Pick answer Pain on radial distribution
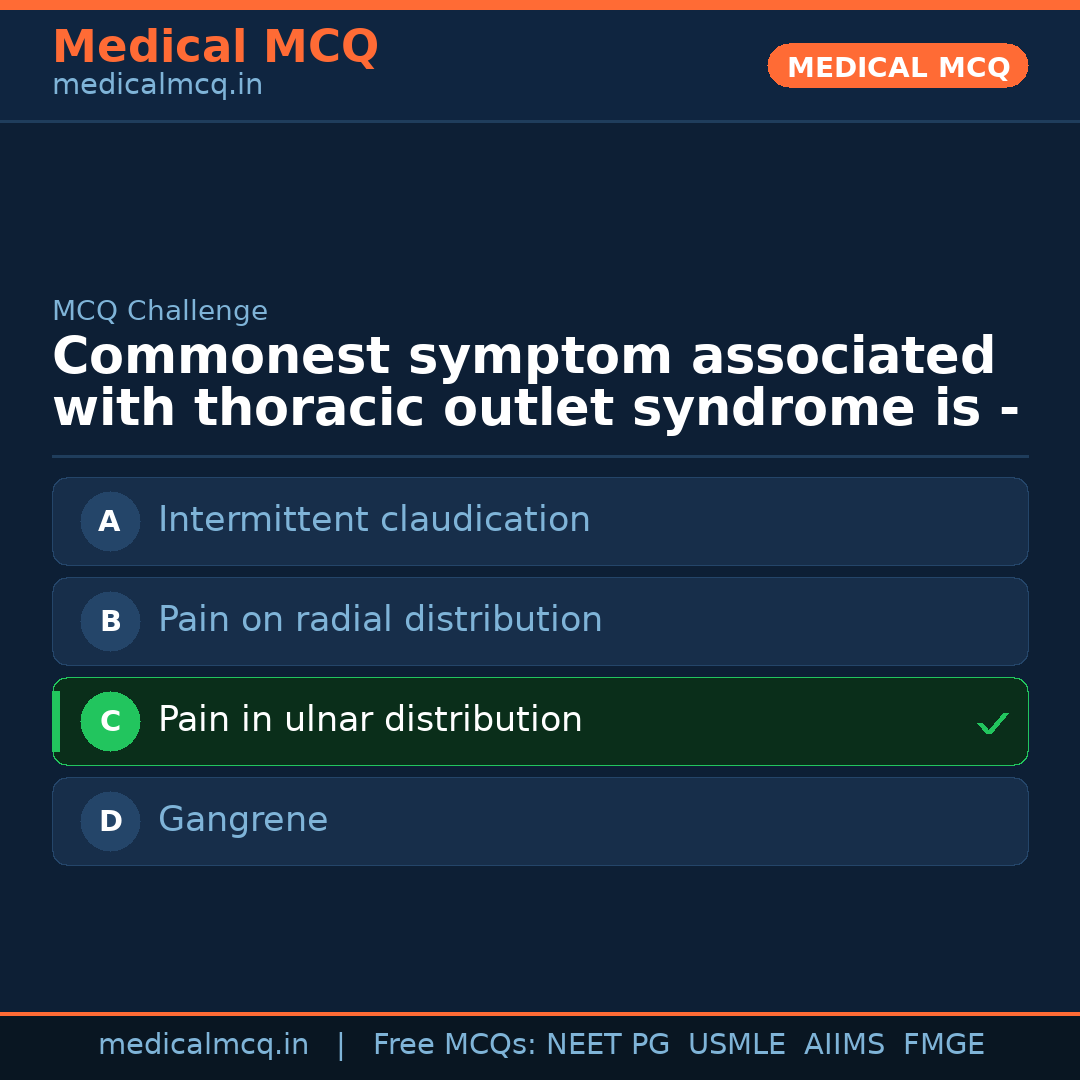Viewport: 1080px width, 1080px height. (x=380, y=620)
